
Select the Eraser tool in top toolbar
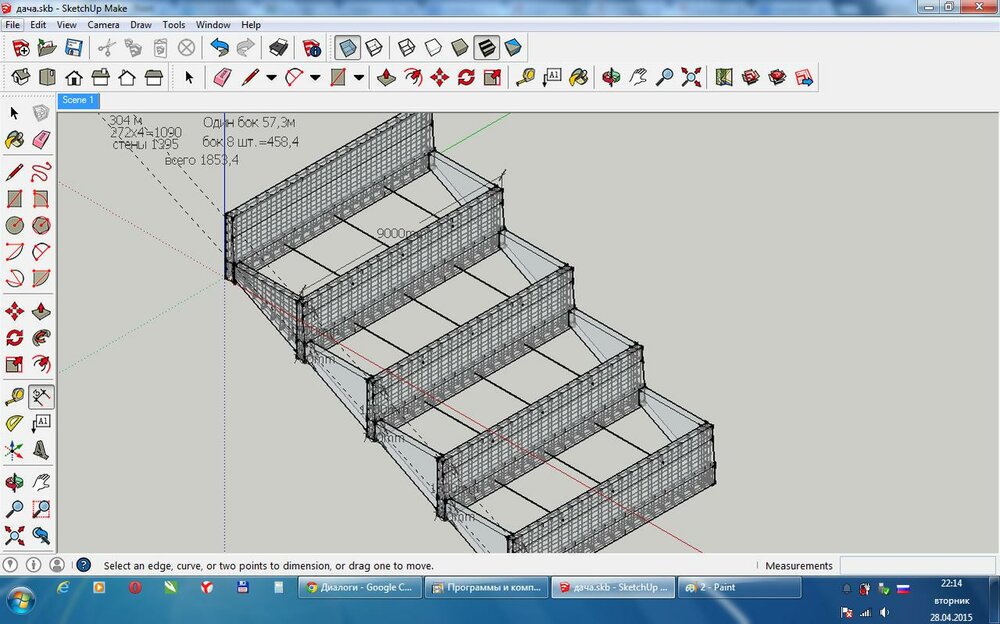click(222, 77)
